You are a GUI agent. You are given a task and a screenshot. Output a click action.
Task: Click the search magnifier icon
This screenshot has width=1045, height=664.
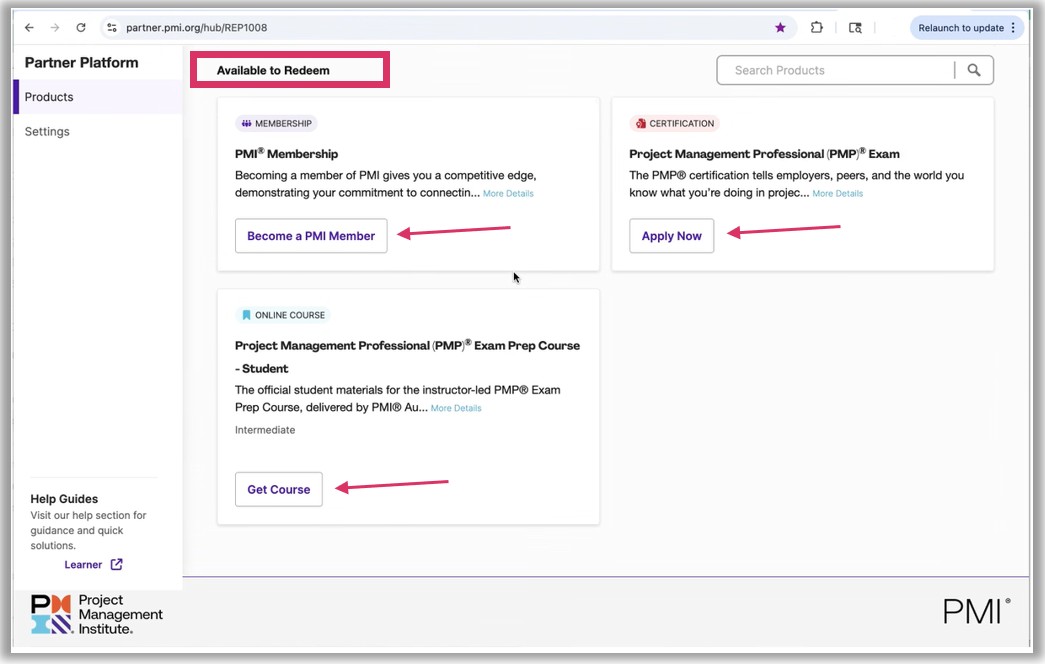click(x=974, y=70)
